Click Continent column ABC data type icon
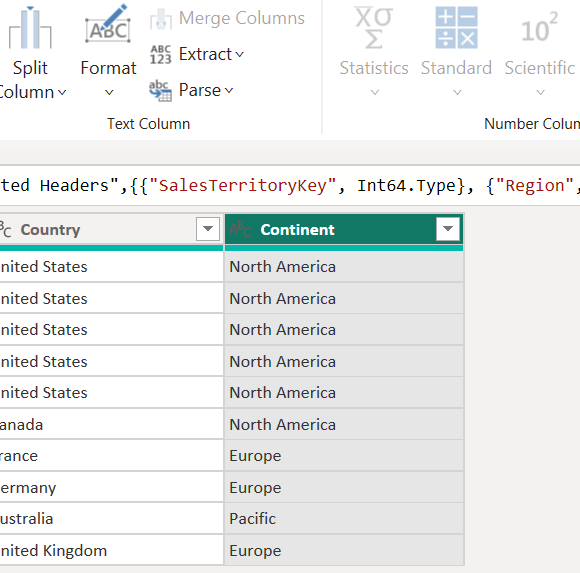580x573 pixels. pyautogui.click(x=240, y=229)
